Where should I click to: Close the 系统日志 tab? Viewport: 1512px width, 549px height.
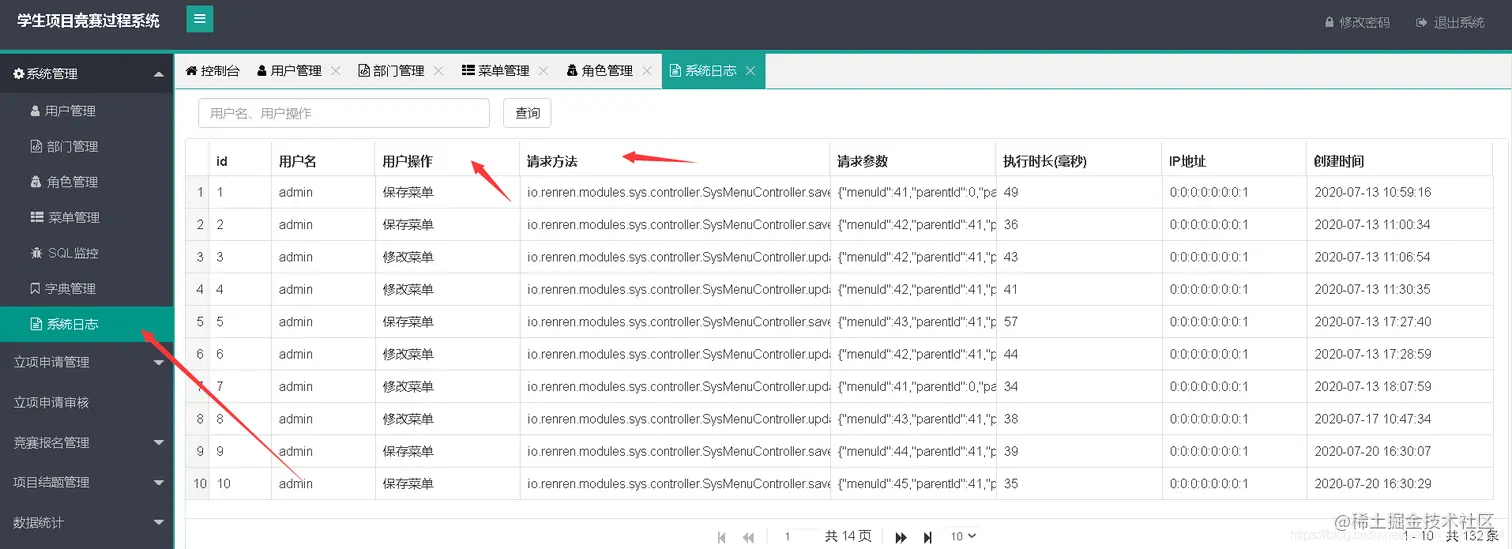point(750,71)
